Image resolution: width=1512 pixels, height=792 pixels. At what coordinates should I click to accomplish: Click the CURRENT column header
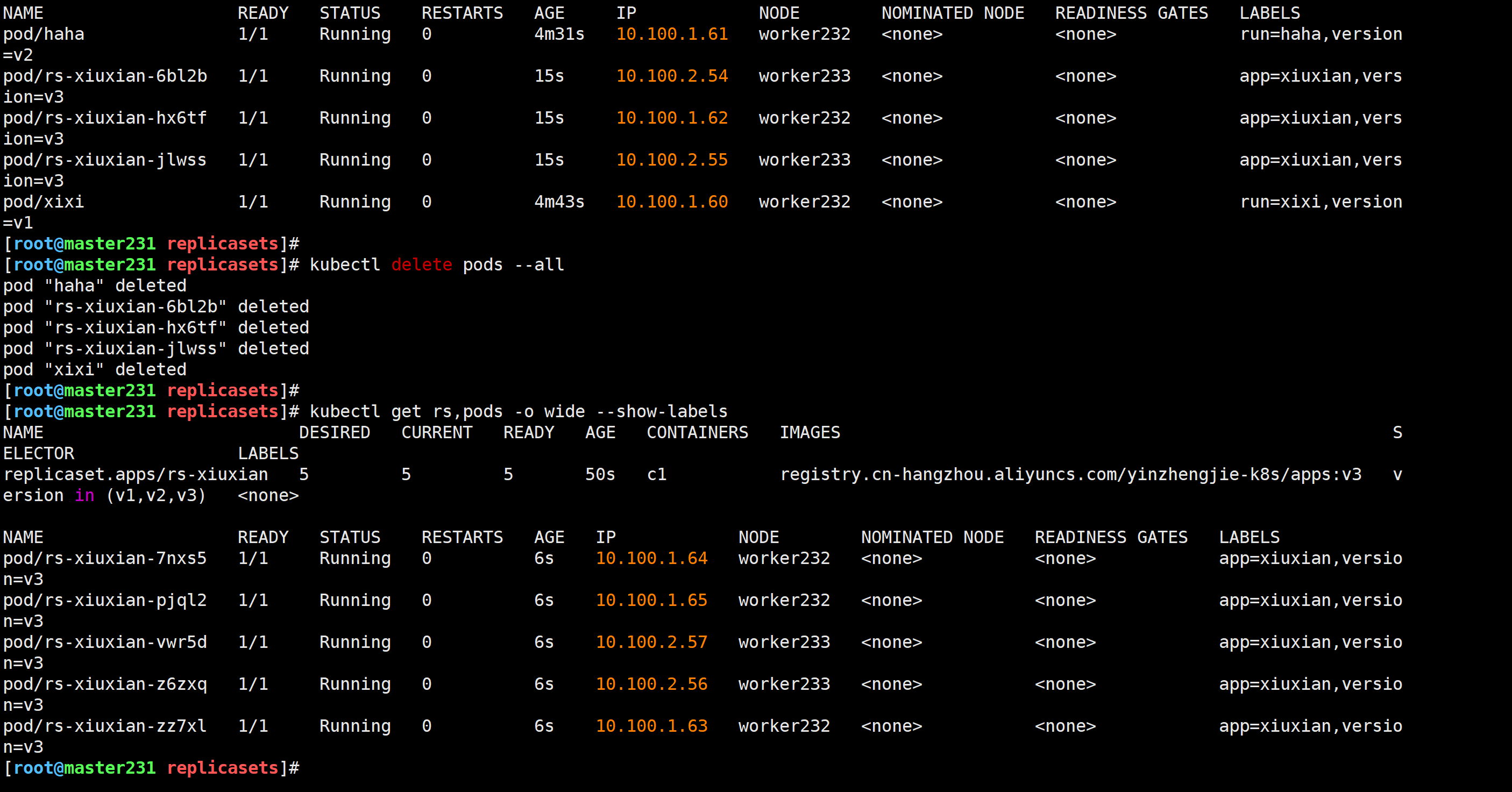tap(437, 432)
